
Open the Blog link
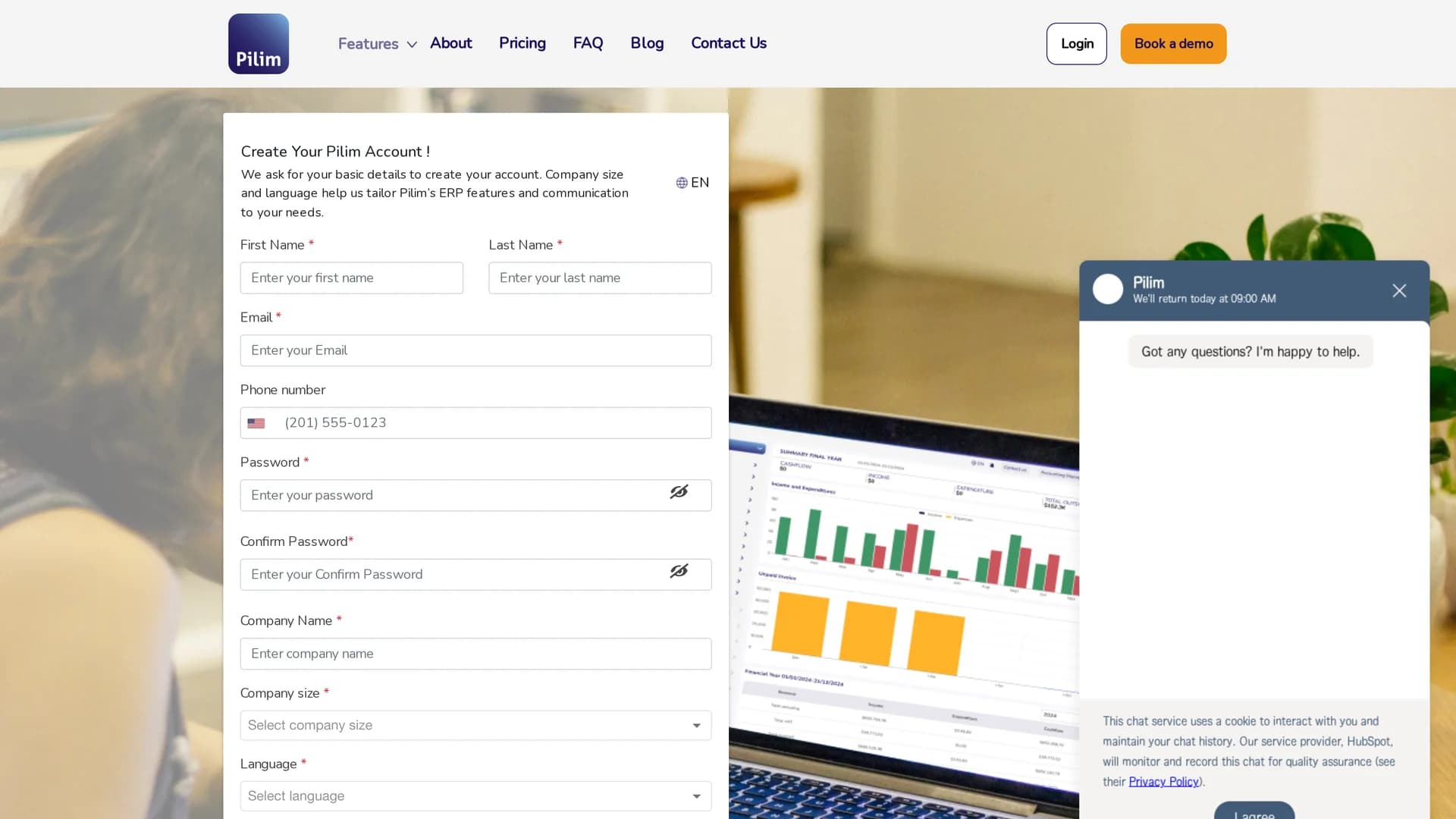pos(647,43)
